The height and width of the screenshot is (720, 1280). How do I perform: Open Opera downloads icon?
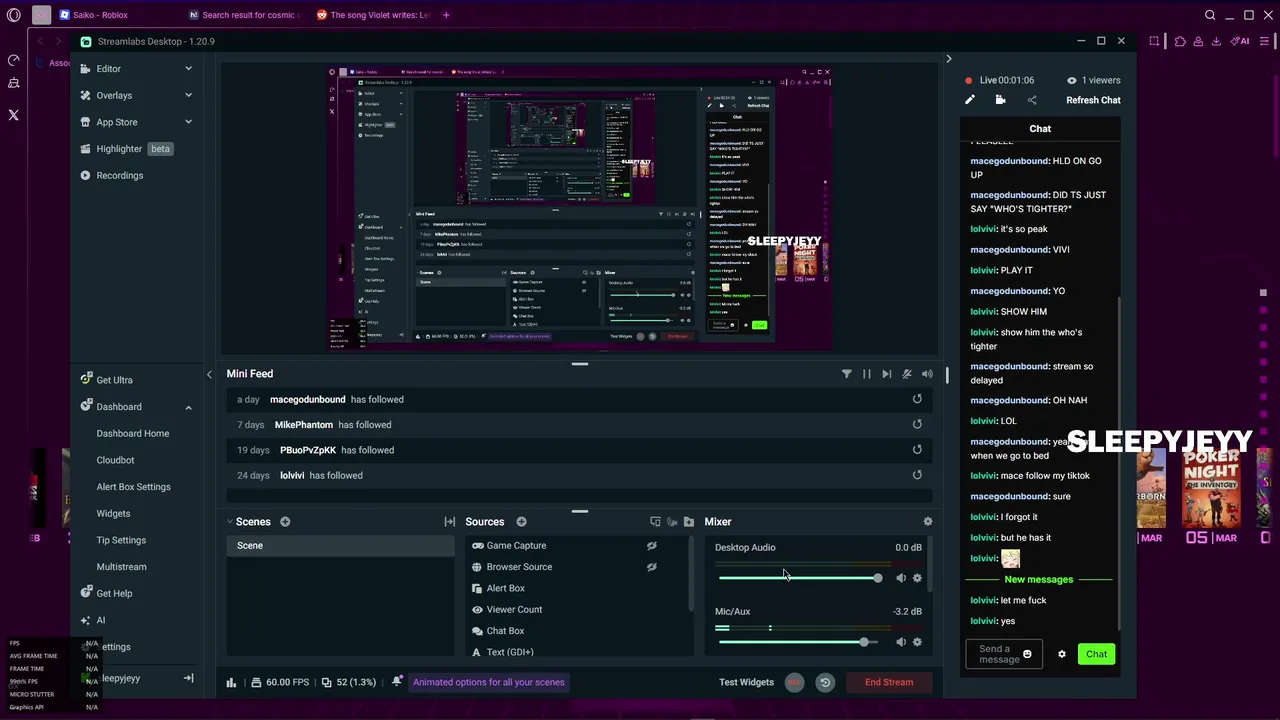[x=1216, y=41]
